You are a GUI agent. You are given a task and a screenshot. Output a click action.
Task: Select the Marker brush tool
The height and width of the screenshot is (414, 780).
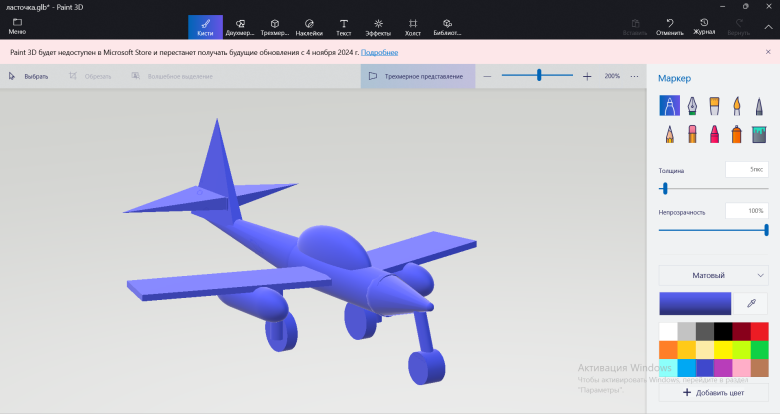(668, 106)
